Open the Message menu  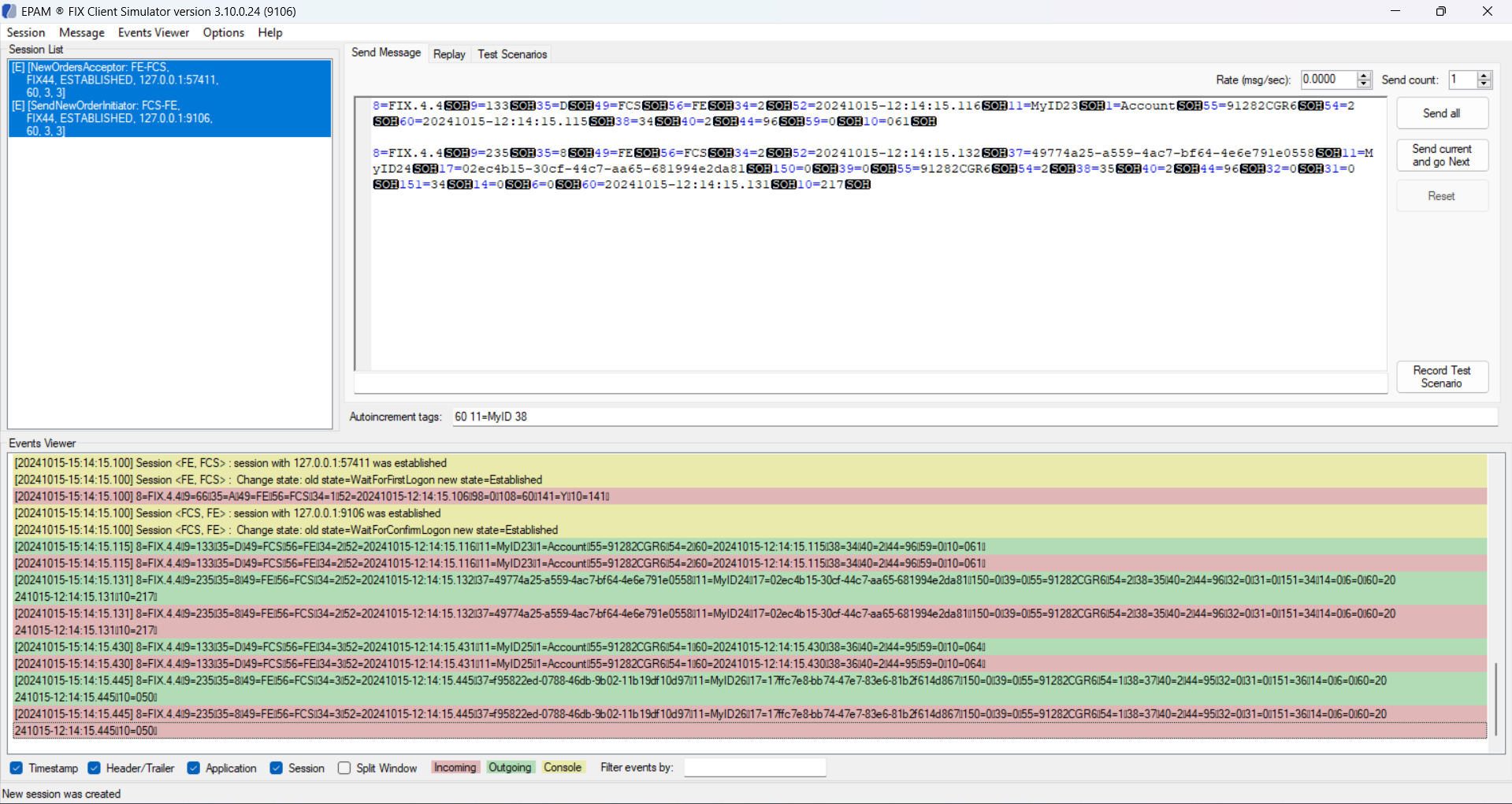[x=82, y=32]
